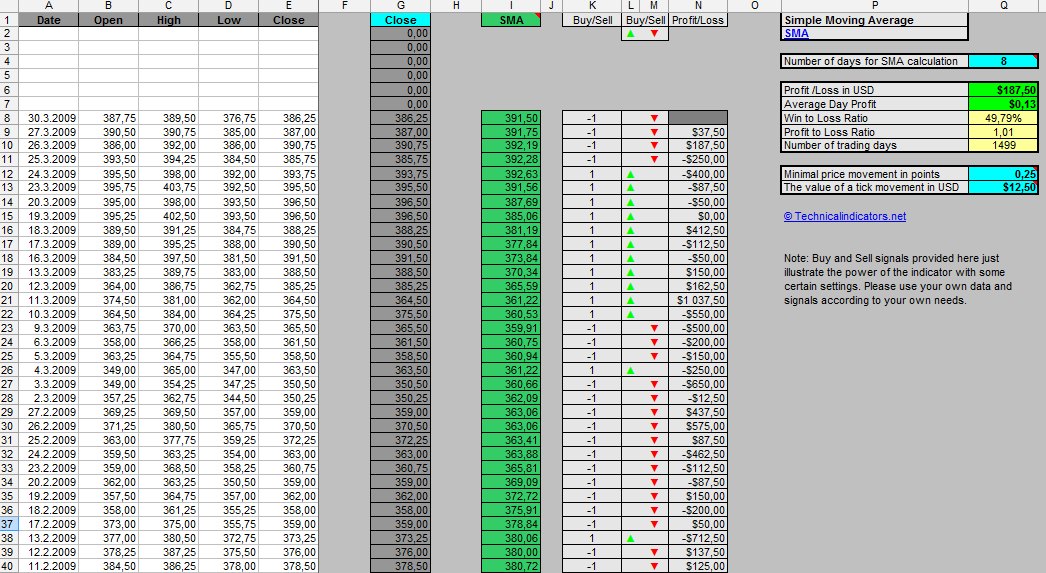Select the SMA days value 8 cell
The width and height of the screenshot is (1046, 573).
pos(1003,61)
